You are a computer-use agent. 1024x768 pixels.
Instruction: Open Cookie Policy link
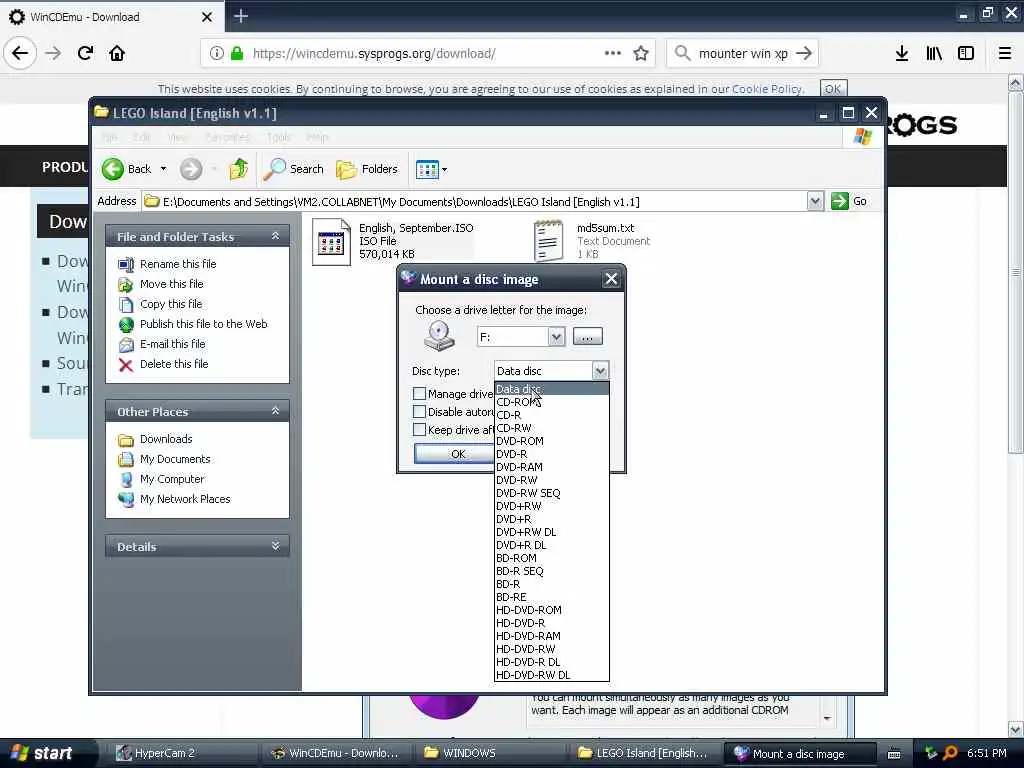coord(767,89)
